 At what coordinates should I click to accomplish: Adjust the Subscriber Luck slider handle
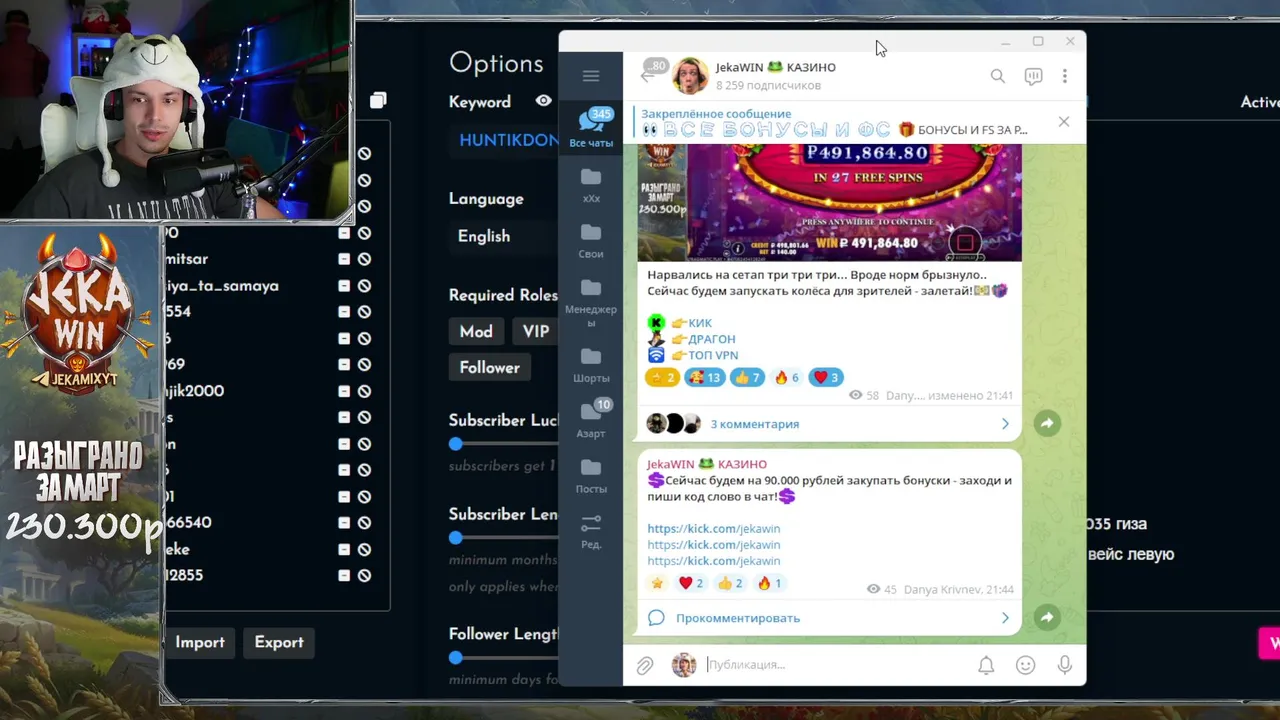click(x=456, y=444)
